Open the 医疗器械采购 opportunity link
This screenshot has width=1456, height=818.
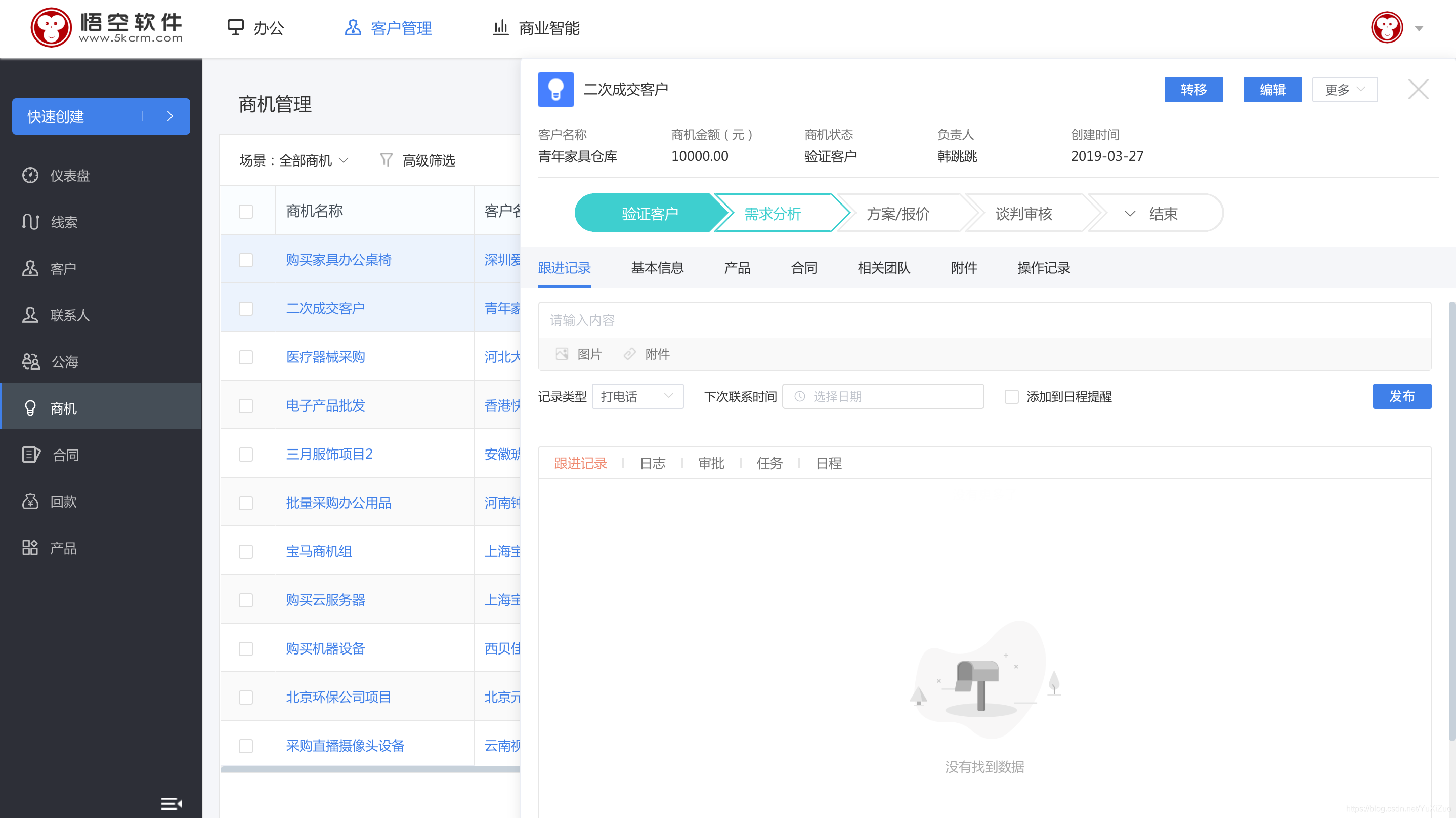point(326,357)
